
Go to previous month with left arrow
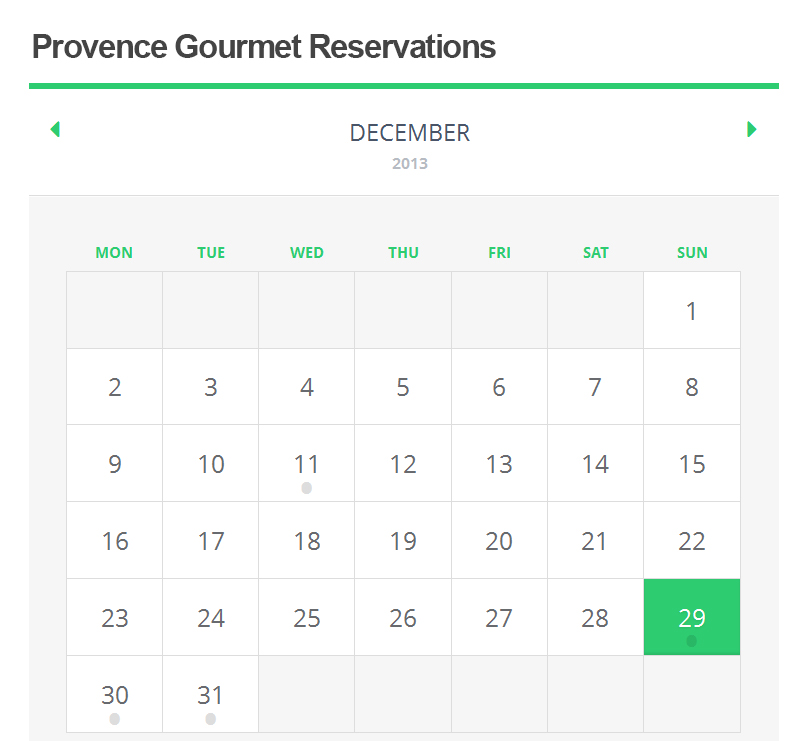pyautogui.click(x=55, y=129)
